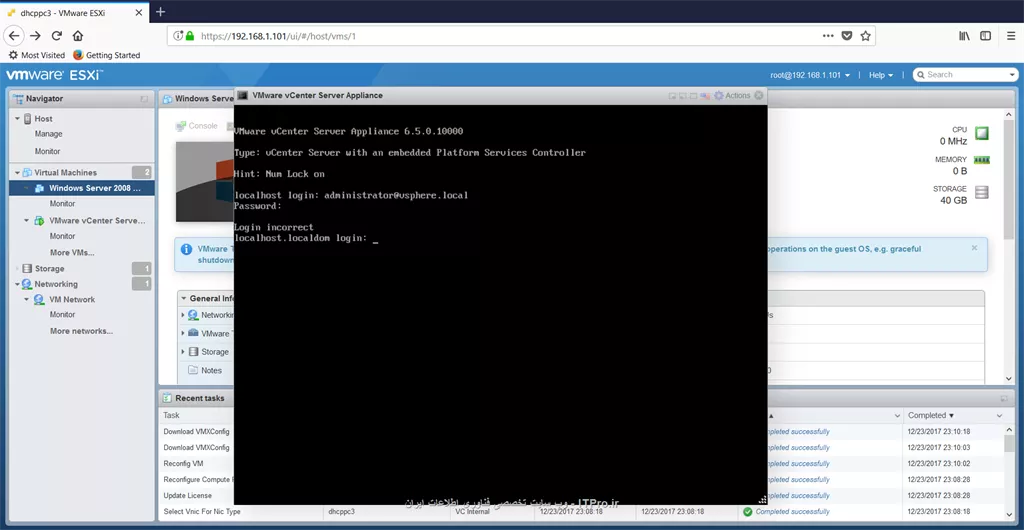Viewport: 1024px width, 530px height.
Task: Click the Notes row in General Information
Action: (212, 370)
